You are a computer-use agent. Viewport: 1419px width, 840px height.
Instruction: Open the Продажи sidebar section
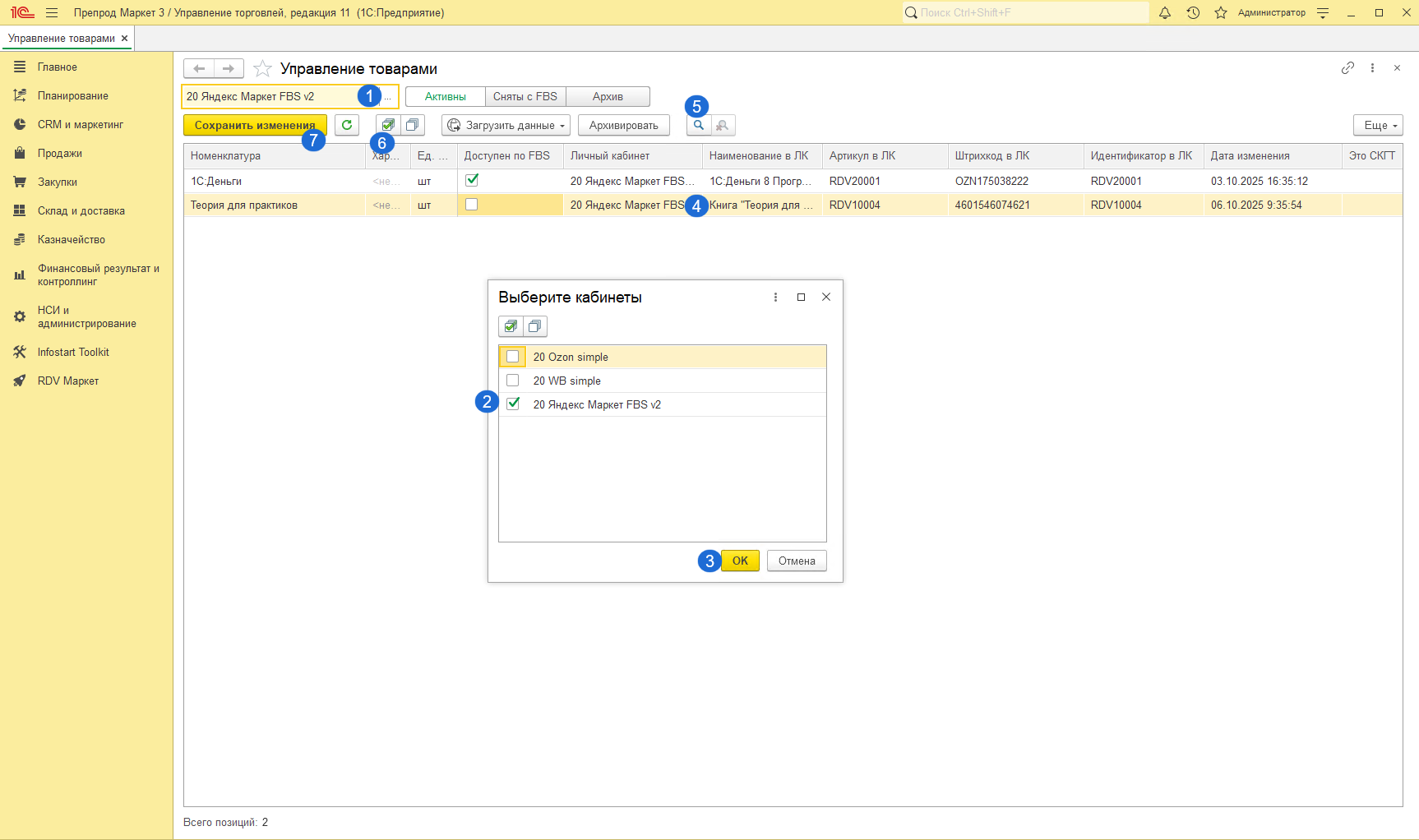pyautogui.click(x=59, y=153)
